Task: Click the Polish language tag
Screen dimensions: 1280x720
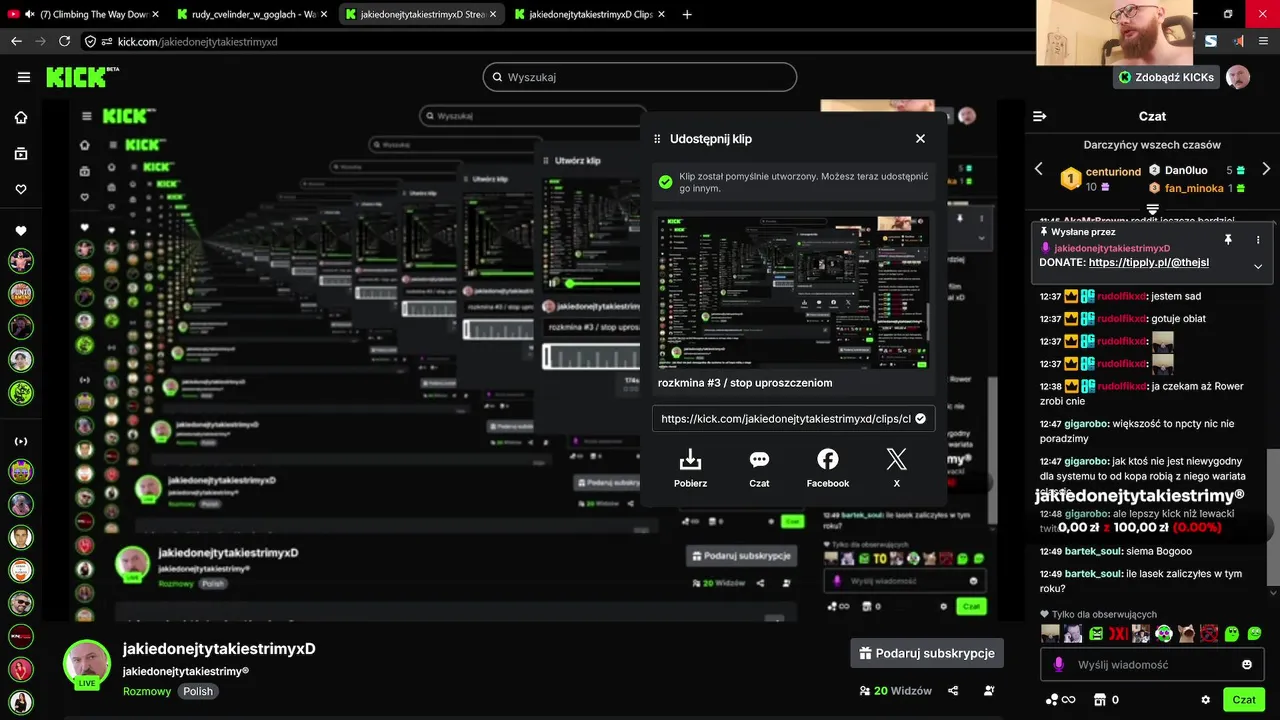Action: click(198, 691)
